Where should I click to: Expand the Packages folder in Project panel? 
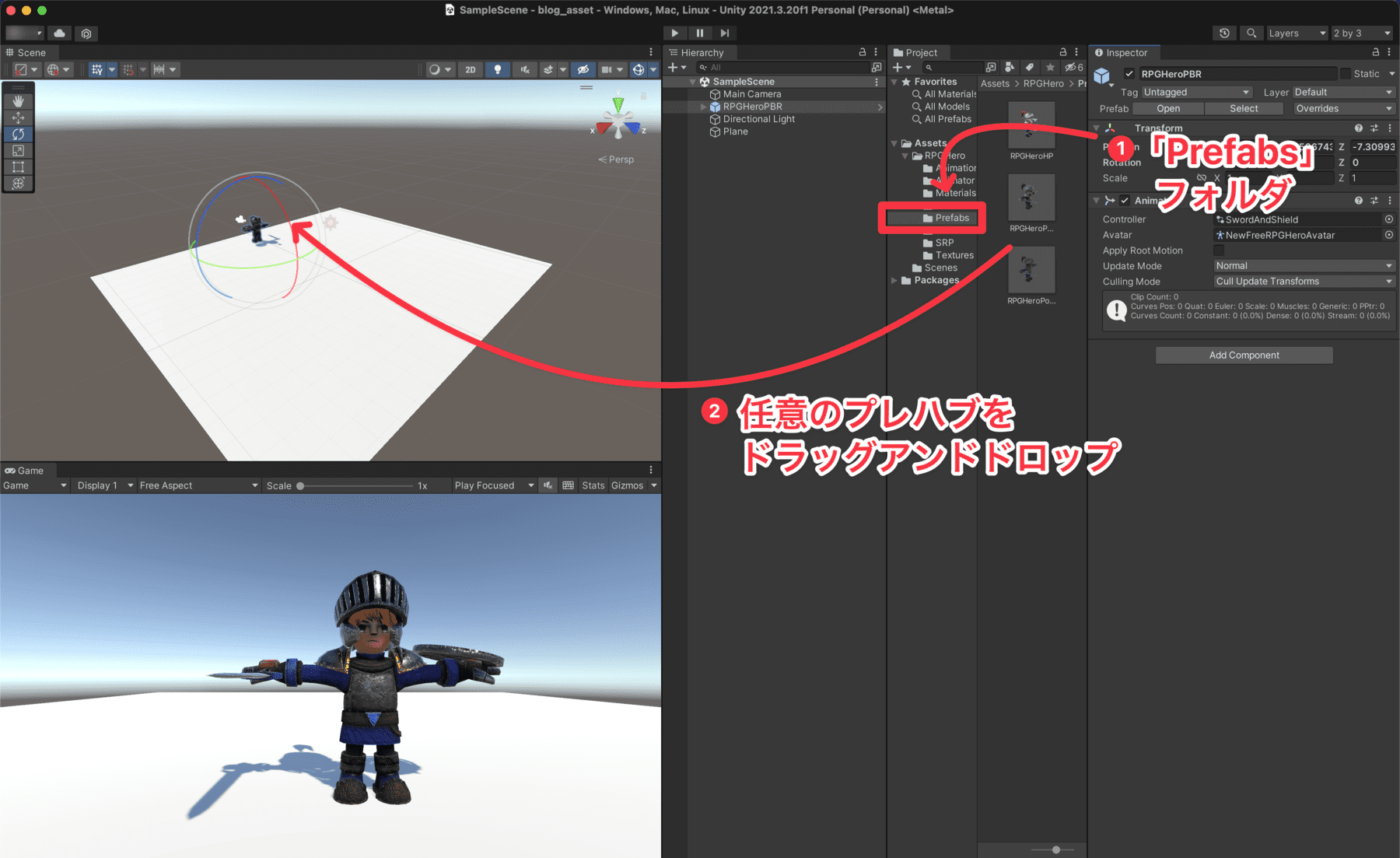894,281
